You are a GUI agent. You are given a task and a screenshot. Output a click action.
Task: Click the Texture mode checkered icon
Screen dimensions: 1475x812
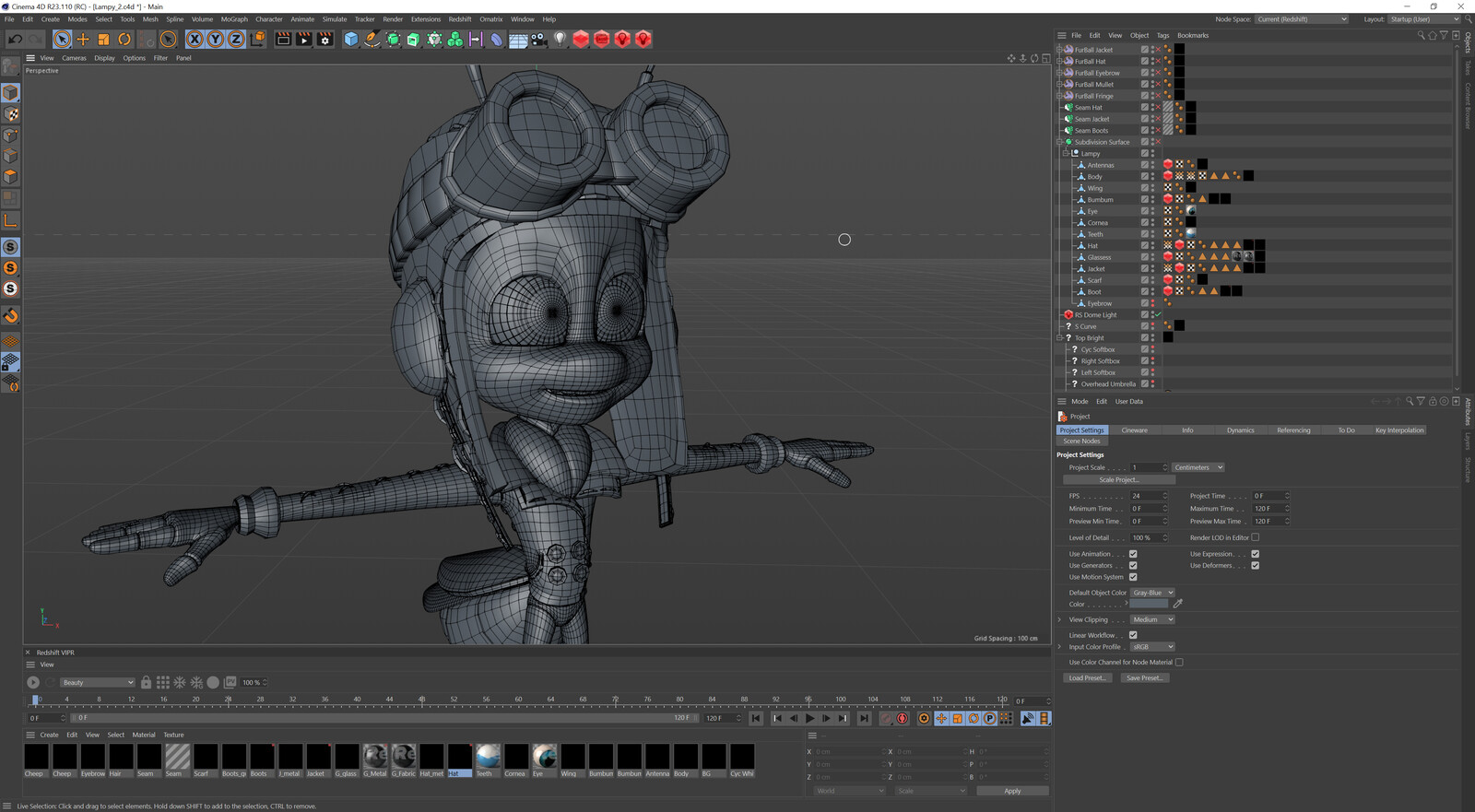coord(11,114)
